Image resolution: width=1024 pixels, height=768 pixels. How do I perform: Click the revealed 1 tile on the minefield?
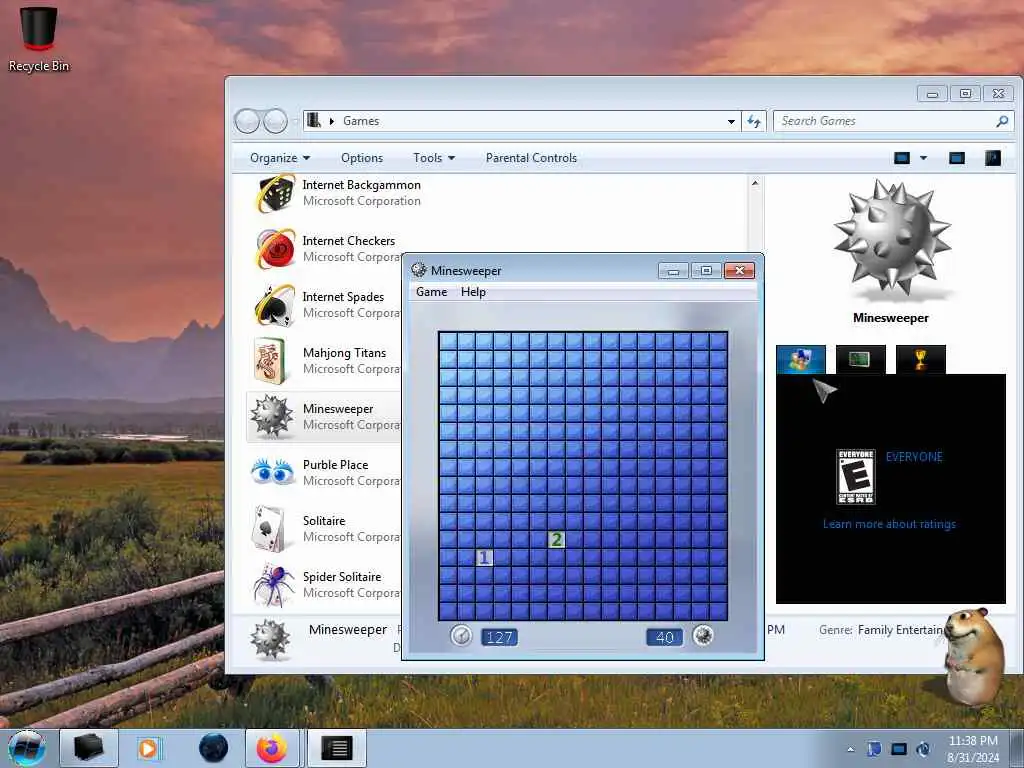[484, 558]
